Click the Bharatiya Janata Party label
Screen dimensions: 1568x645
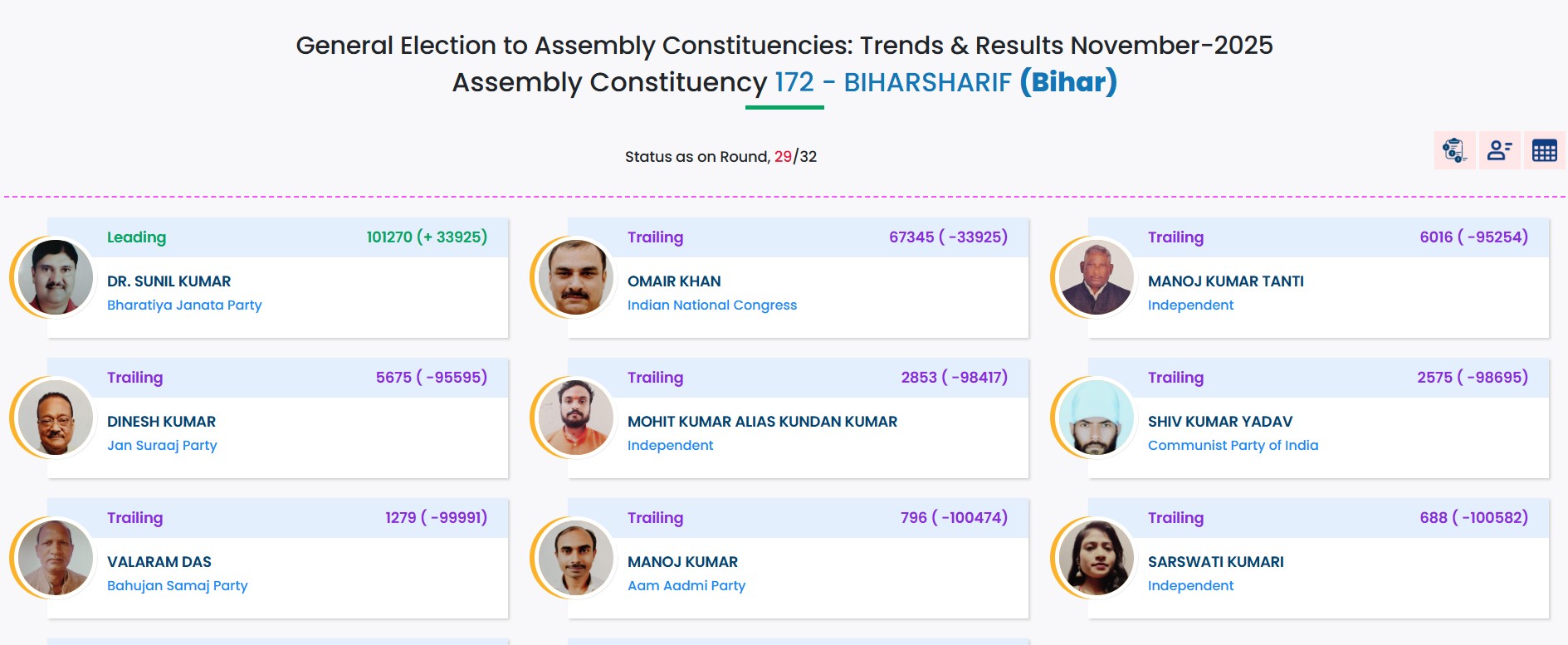[184, 305]
